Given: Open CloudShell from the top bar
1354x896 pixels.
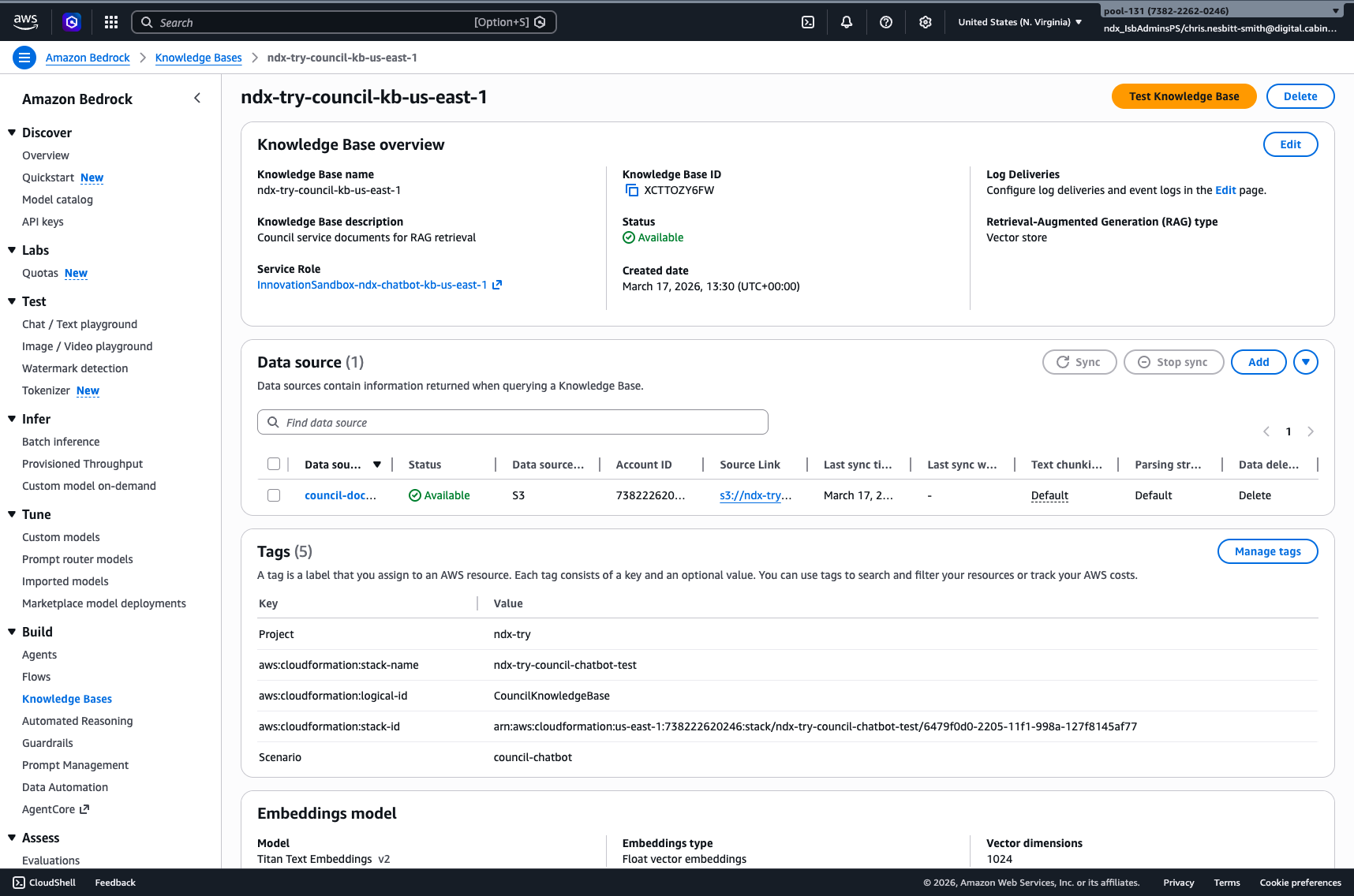Looking at the screenshot, I should (x=807, y=21).
